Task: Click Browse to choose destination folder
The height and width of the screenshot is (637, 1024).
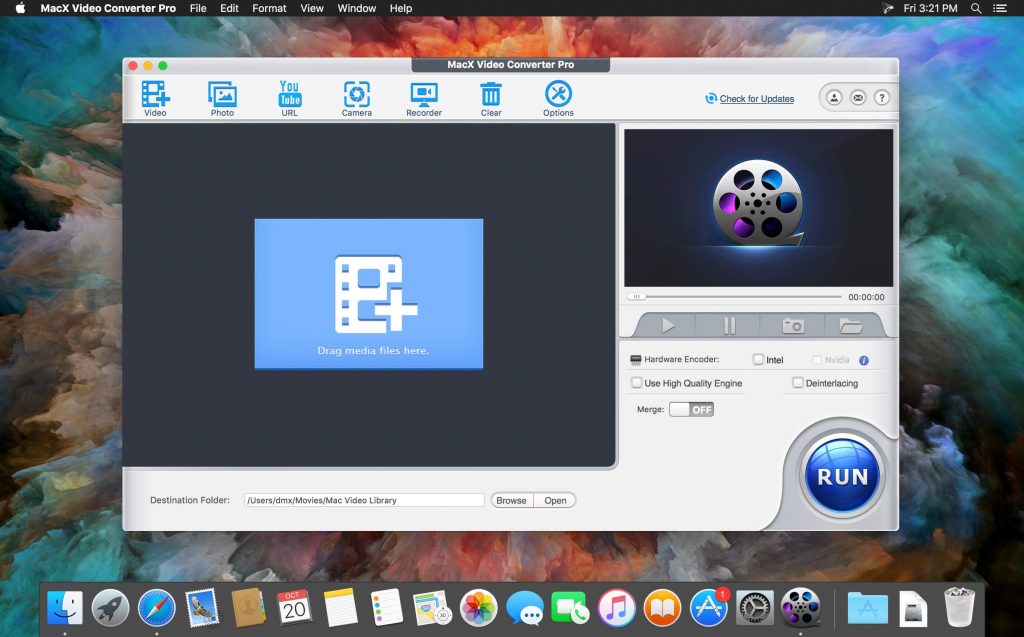Action: coord(511,500)
